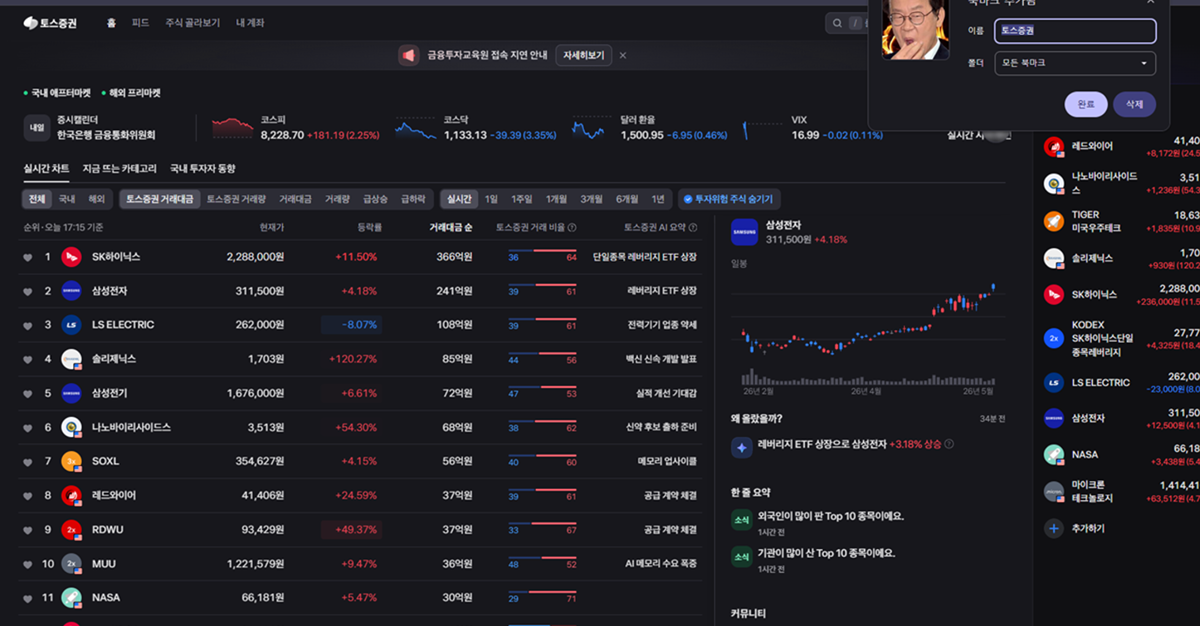The height and width of the screenshot is (626, 1200).
Task: Click help icon beside 토스증권 AI 요약
Action: pyautogui.click(x=692, y=227)
